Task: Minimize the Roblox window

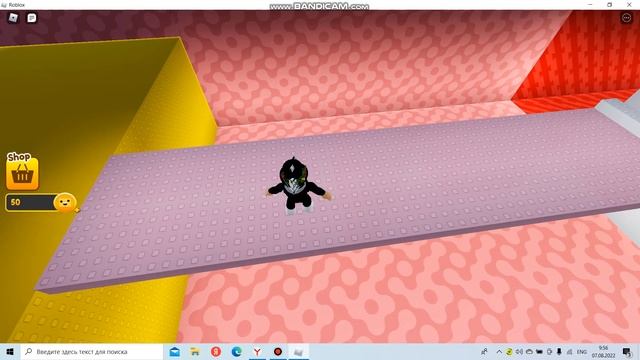Action: click(590, 4)
